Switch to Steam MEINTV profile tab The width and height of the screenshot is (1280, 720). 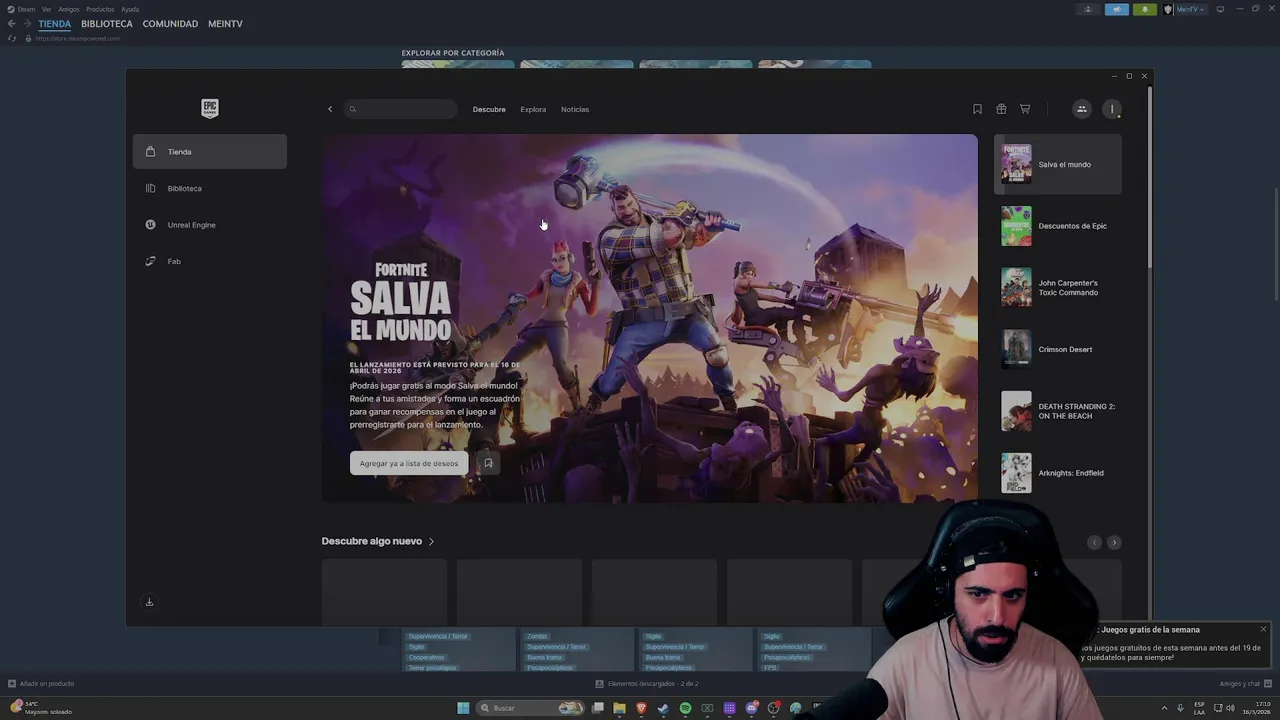225,24
